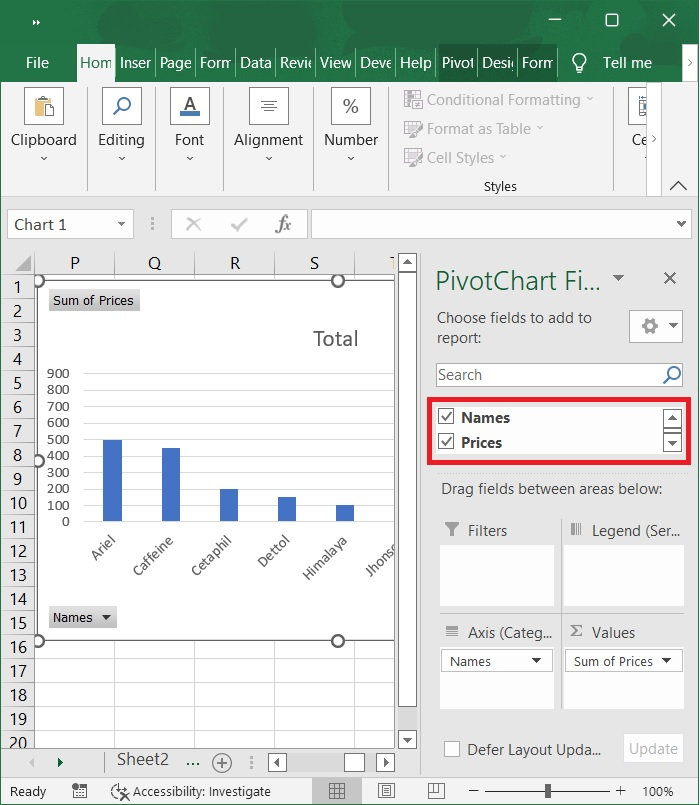Click Accessibility: Investigate status icon

(120, 791)
